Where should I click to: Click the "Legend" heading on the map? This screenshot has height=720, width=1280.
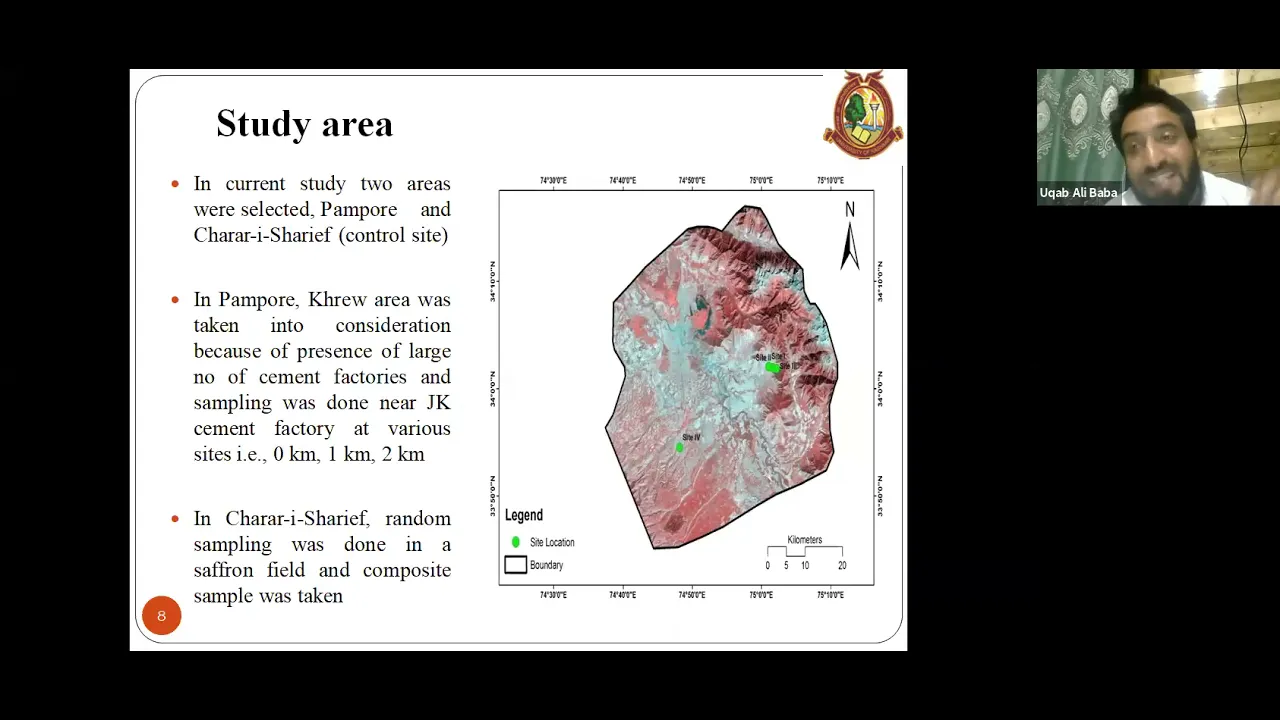click(x=524, y=515)
